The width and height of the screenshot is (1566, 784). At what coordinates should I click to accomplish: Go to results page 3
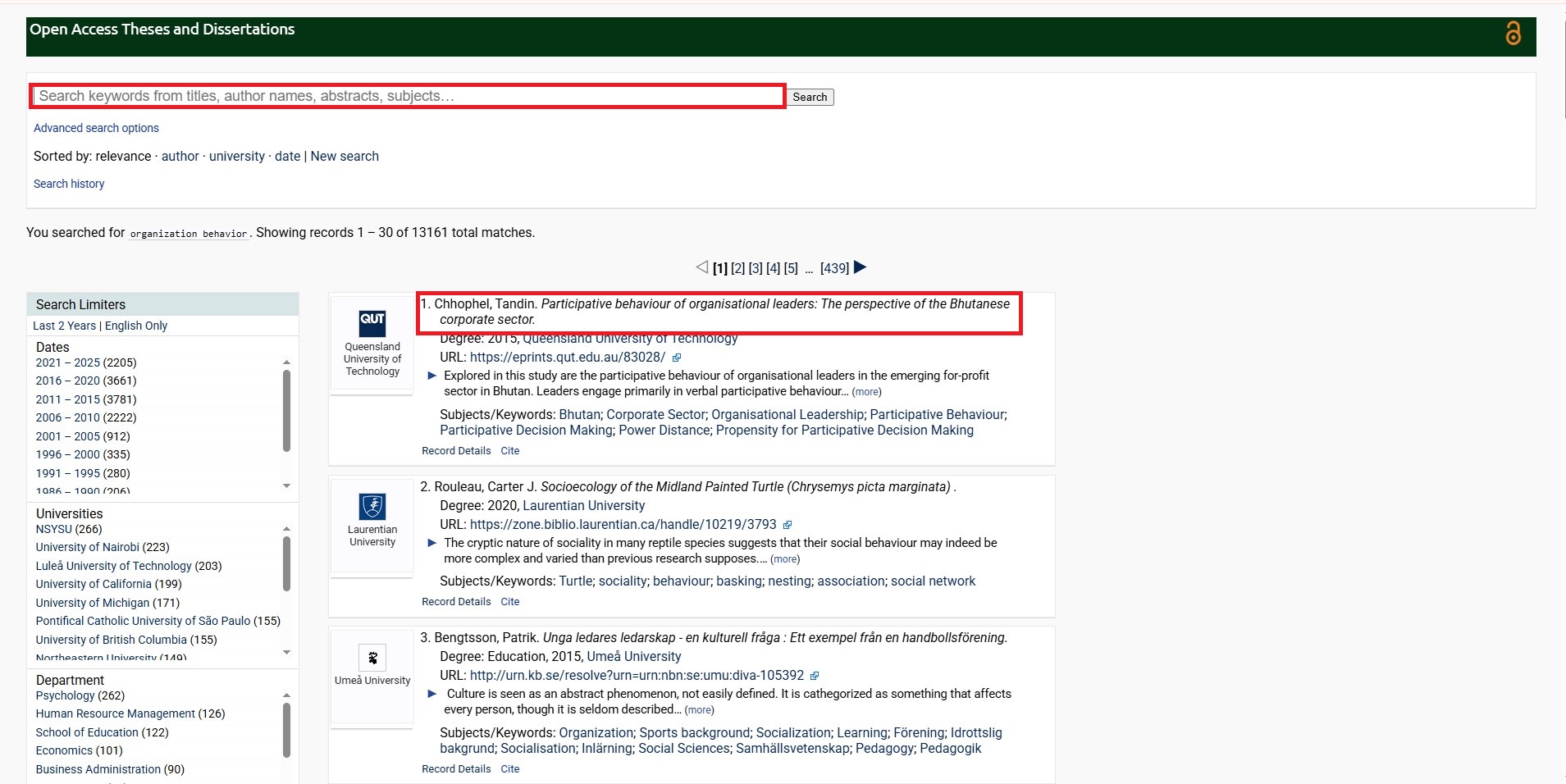tap(756, 268)
